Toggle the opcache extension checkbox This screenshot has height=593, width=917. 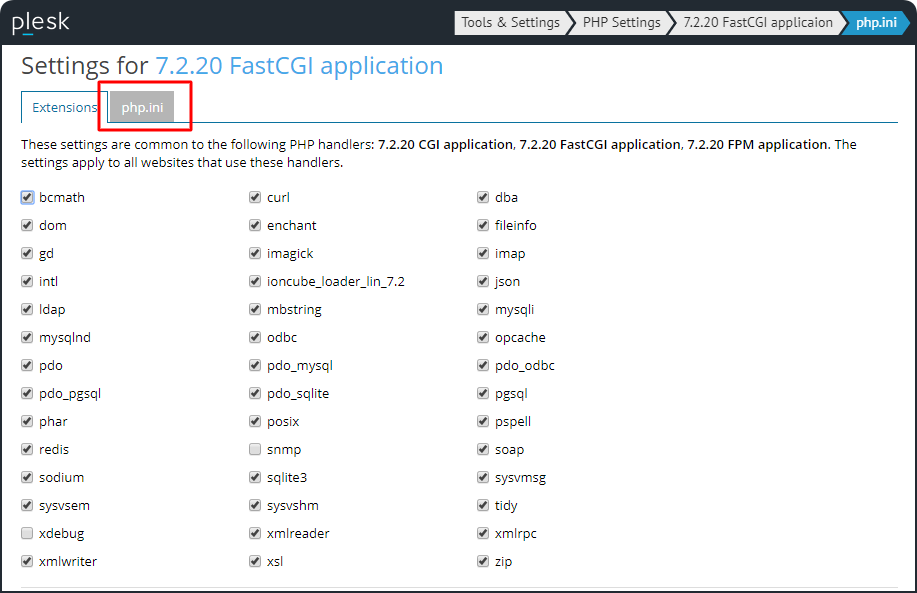(x=483, y=337)
